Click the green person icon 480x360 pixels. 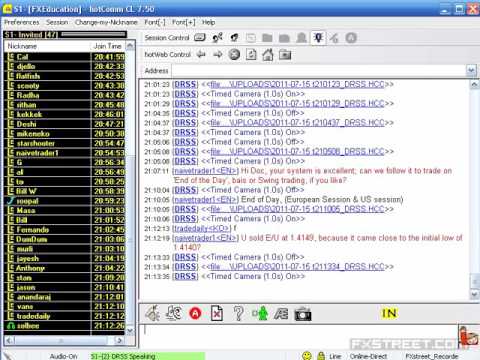click(x=261, y=313)
